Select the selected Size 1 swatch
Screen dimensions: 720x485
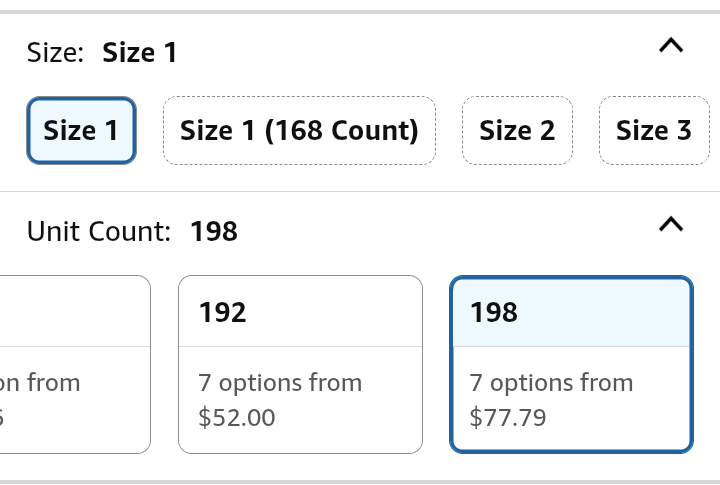click(81, 130)
